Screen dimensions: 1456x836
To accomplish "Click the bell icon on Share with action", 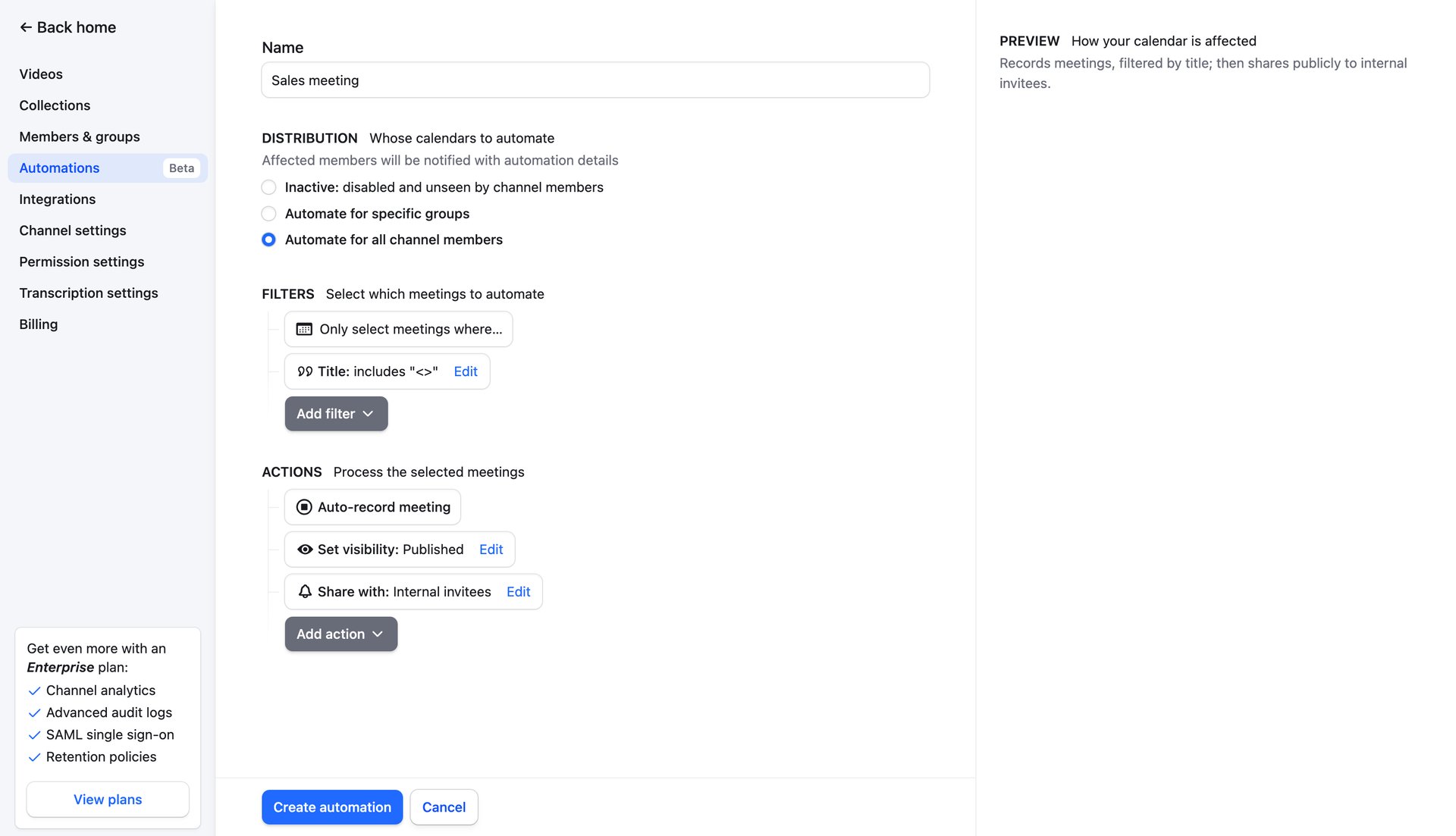I will coord(305,592).
